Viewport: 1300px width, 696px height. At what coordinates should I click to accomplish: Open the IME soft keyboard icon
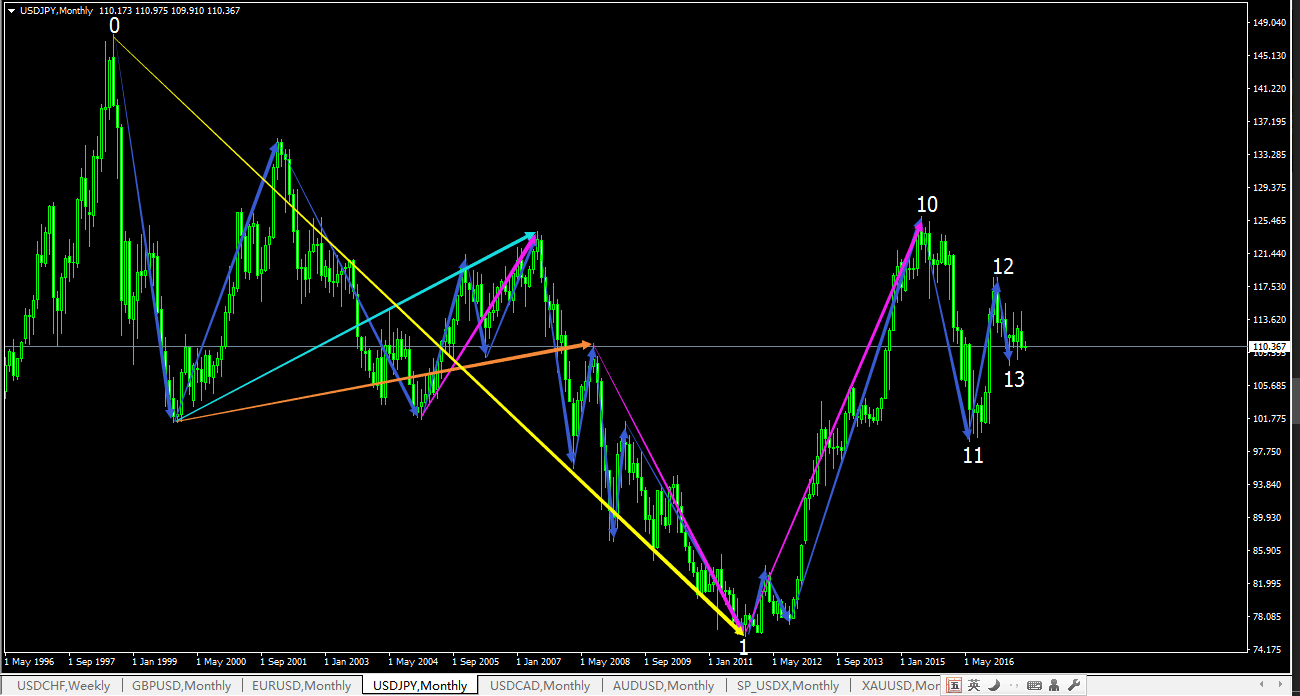1034,685
